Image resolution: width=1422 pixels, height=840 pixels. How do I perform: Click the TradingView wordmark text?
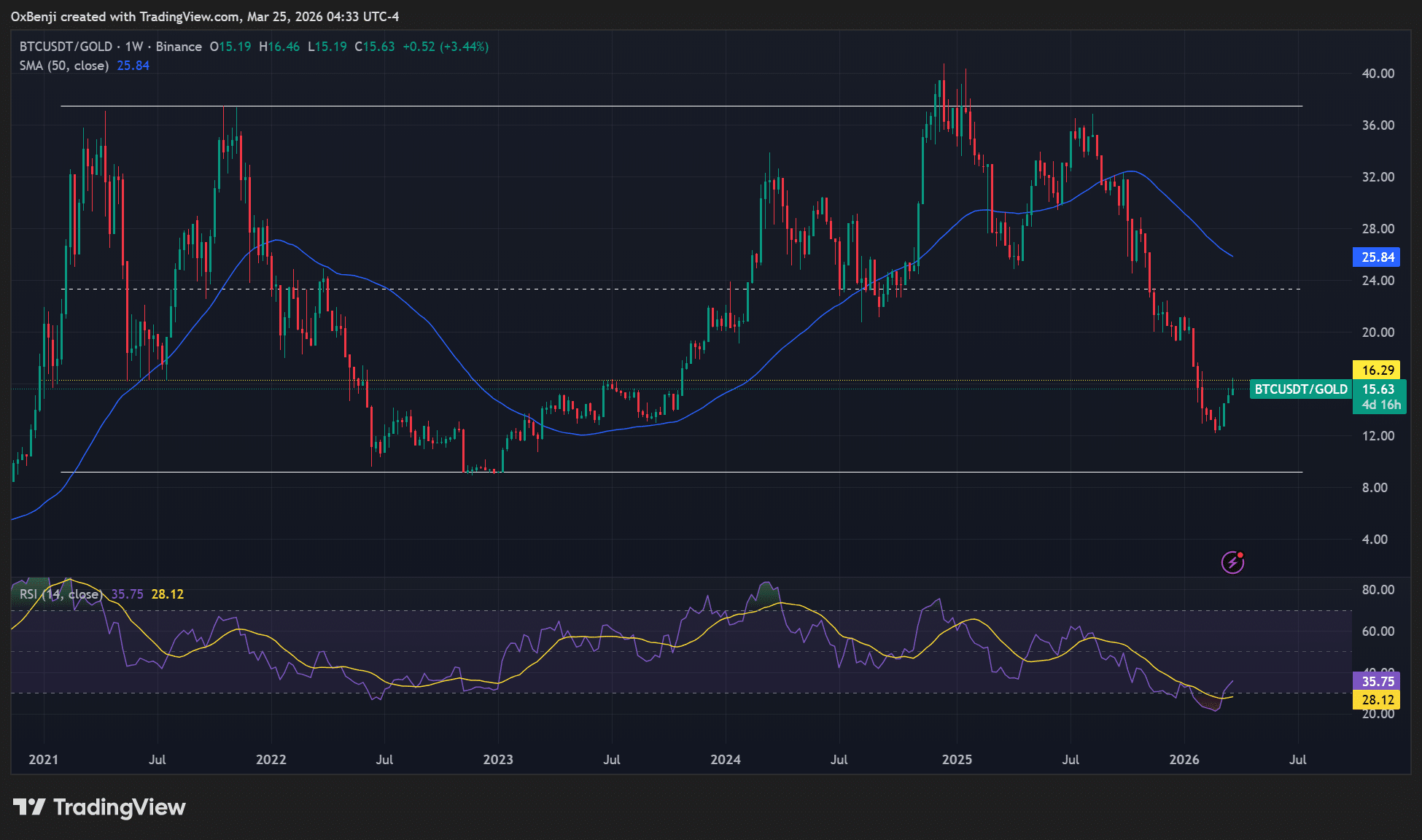120,807
